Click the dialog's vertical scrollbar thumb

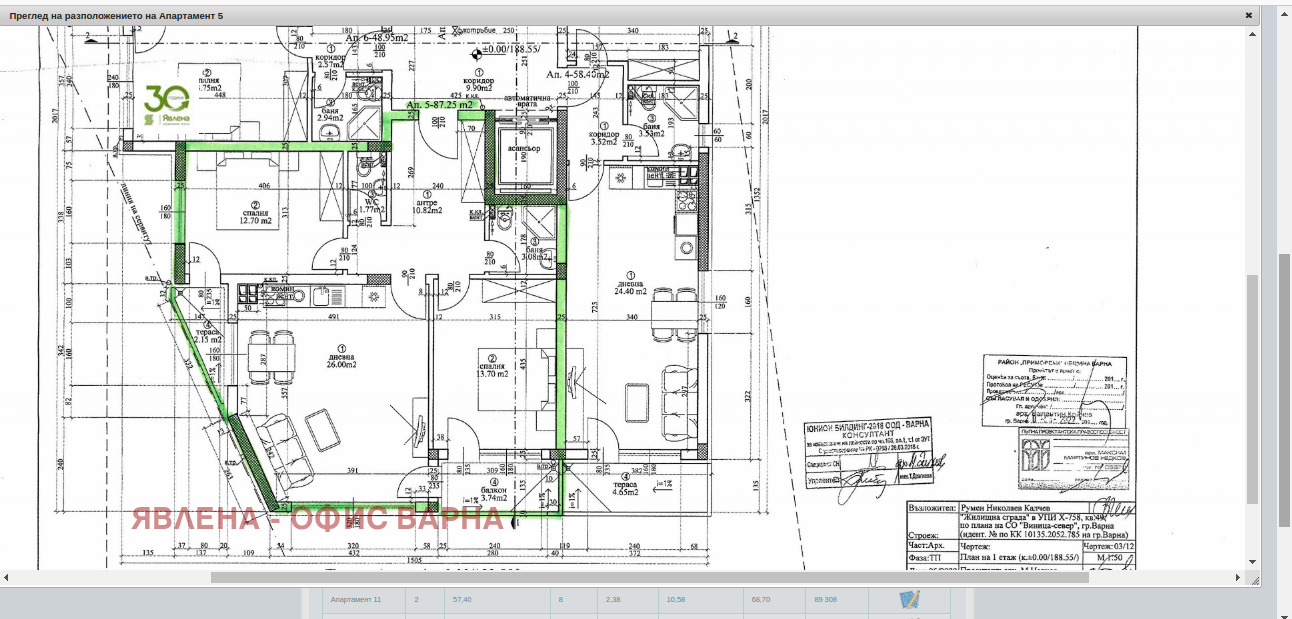coord(1253,388)
